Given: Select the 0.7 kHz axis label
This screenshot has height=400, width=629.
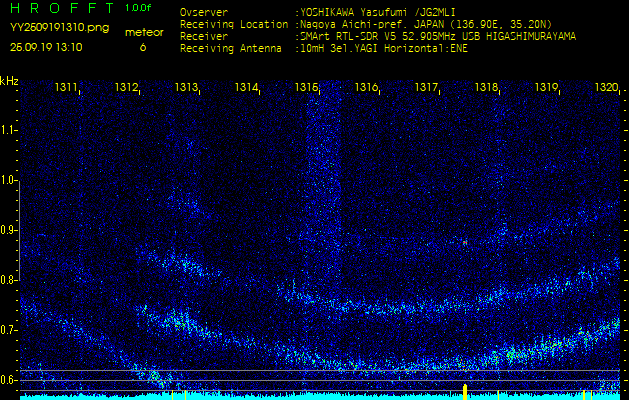Looking at the screenshot, I should [x=9, y=330].
